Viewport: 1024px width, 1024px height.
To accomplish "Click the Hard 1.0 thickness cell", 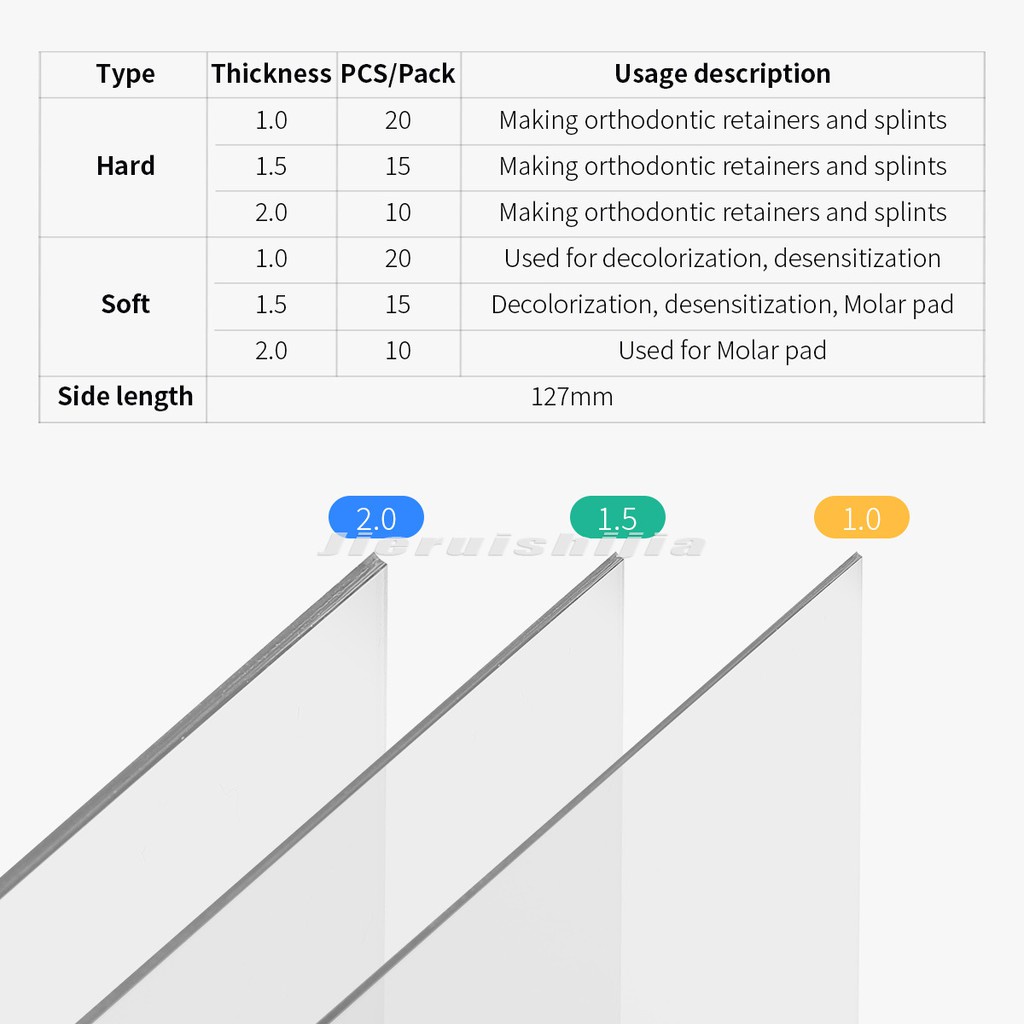I will pos(271,121).
